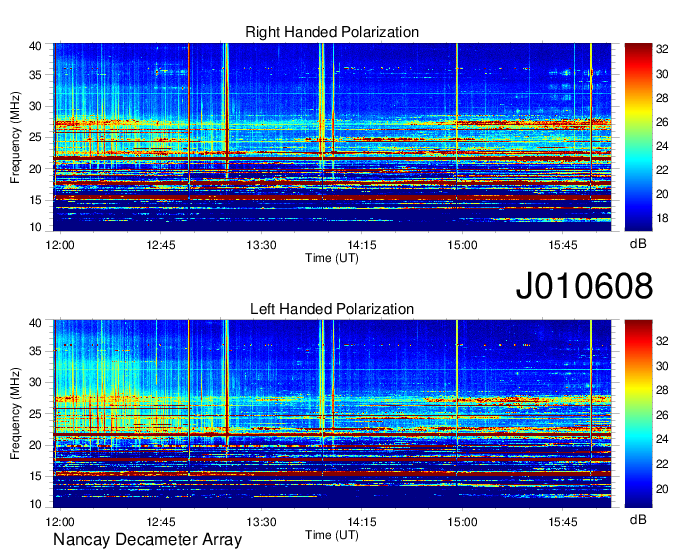Select the J010608 observation label
This screenshot has width=680, height=552.
pyautogui.click(x=584, y=286)
